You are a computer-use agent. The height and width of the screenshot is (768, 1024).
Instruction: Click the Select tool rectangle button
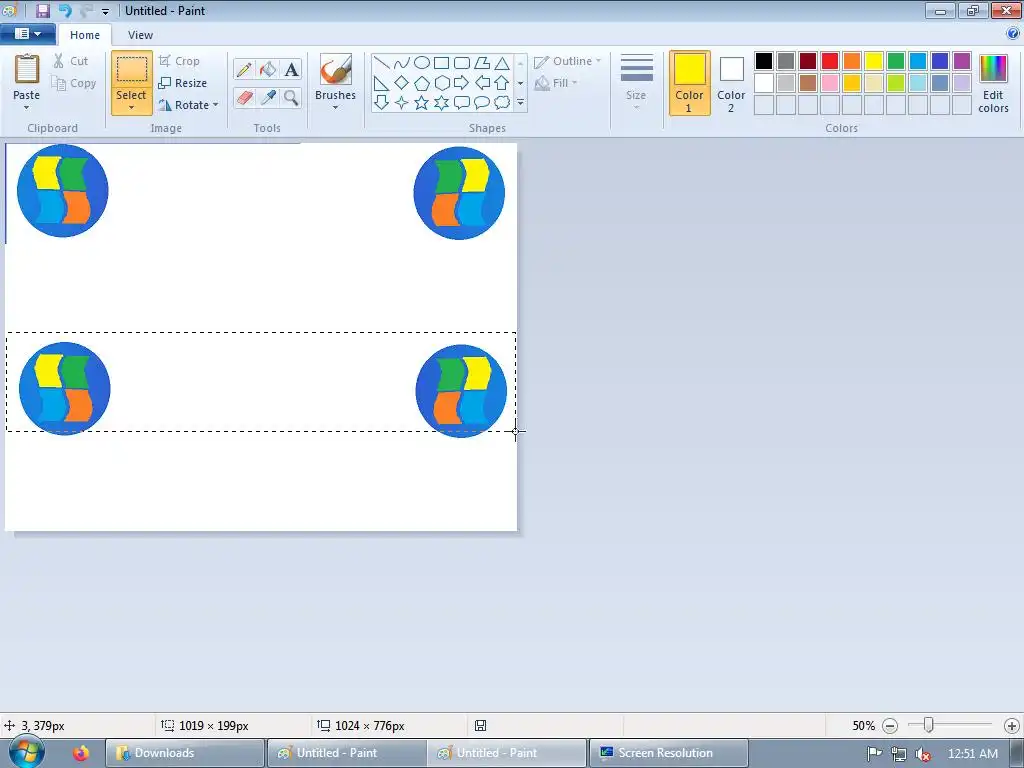131,69
